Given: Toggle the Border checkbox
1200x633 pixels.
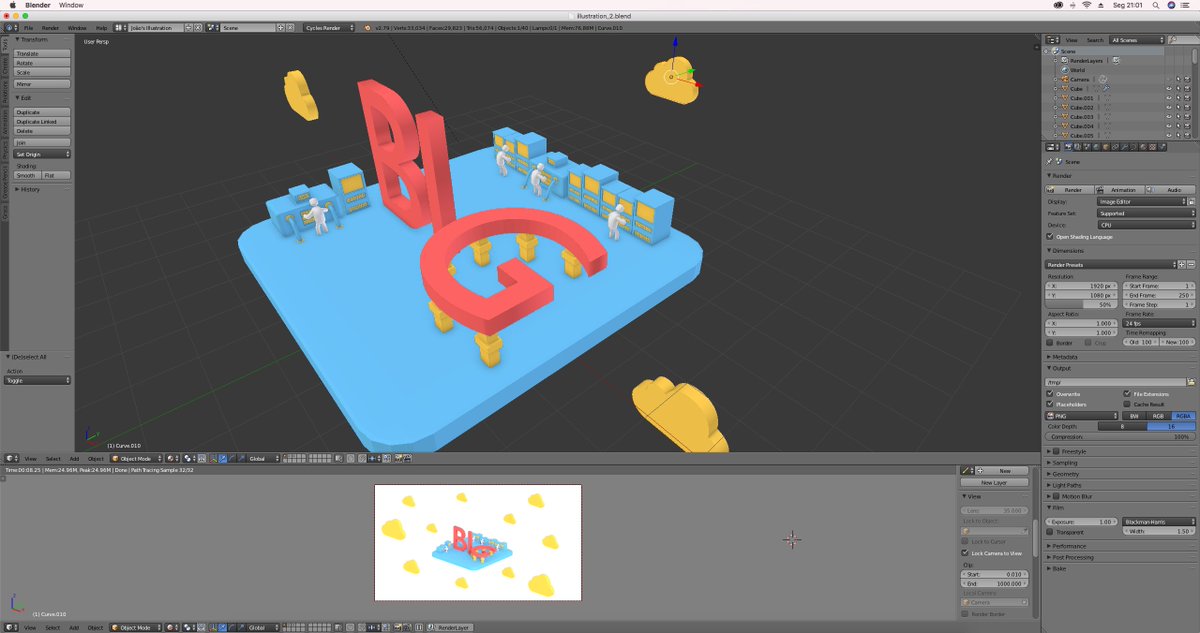Looking at the screenshot, I should coord(1051,343).
